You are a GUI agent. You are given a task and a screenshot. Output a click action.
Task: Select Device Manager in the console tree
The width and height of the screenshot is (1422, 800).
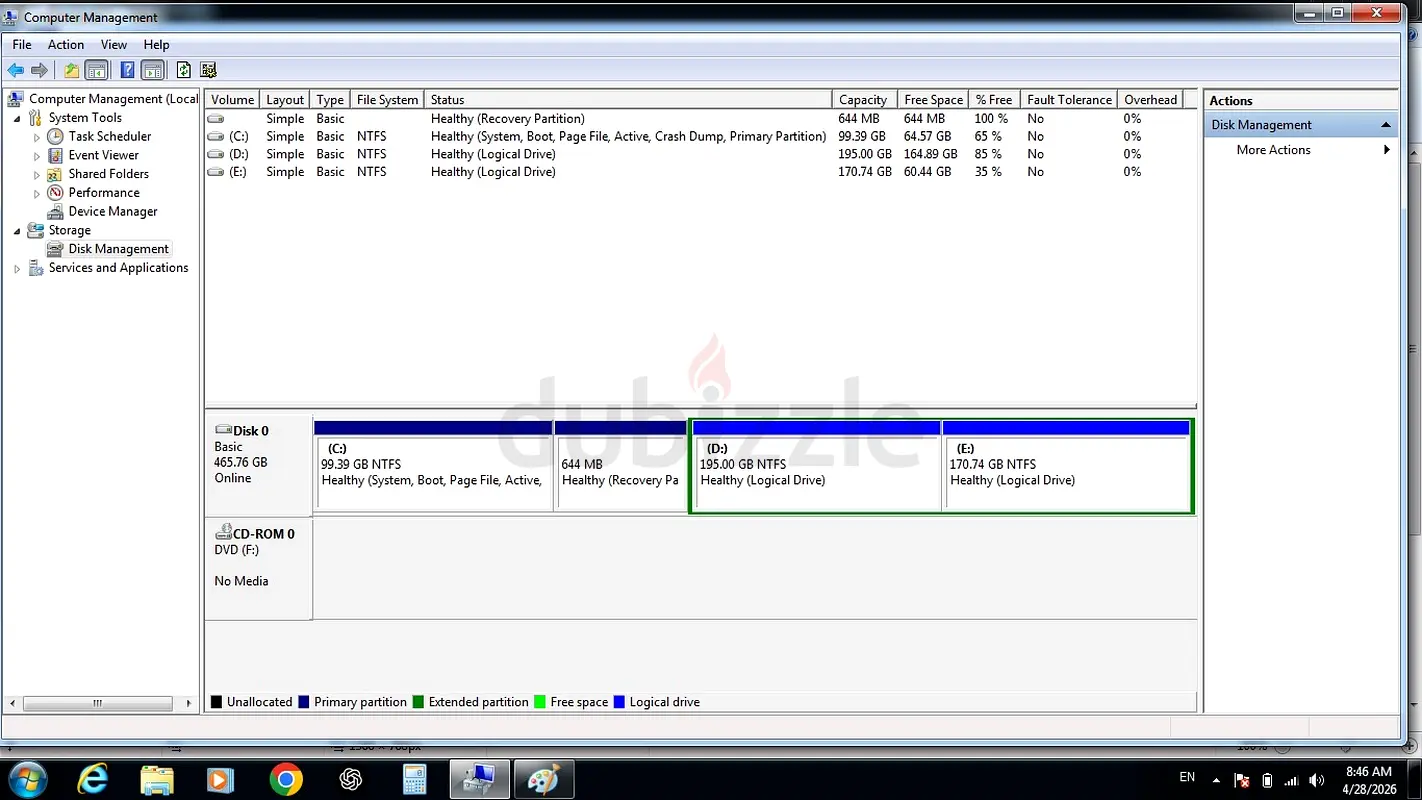112,212
